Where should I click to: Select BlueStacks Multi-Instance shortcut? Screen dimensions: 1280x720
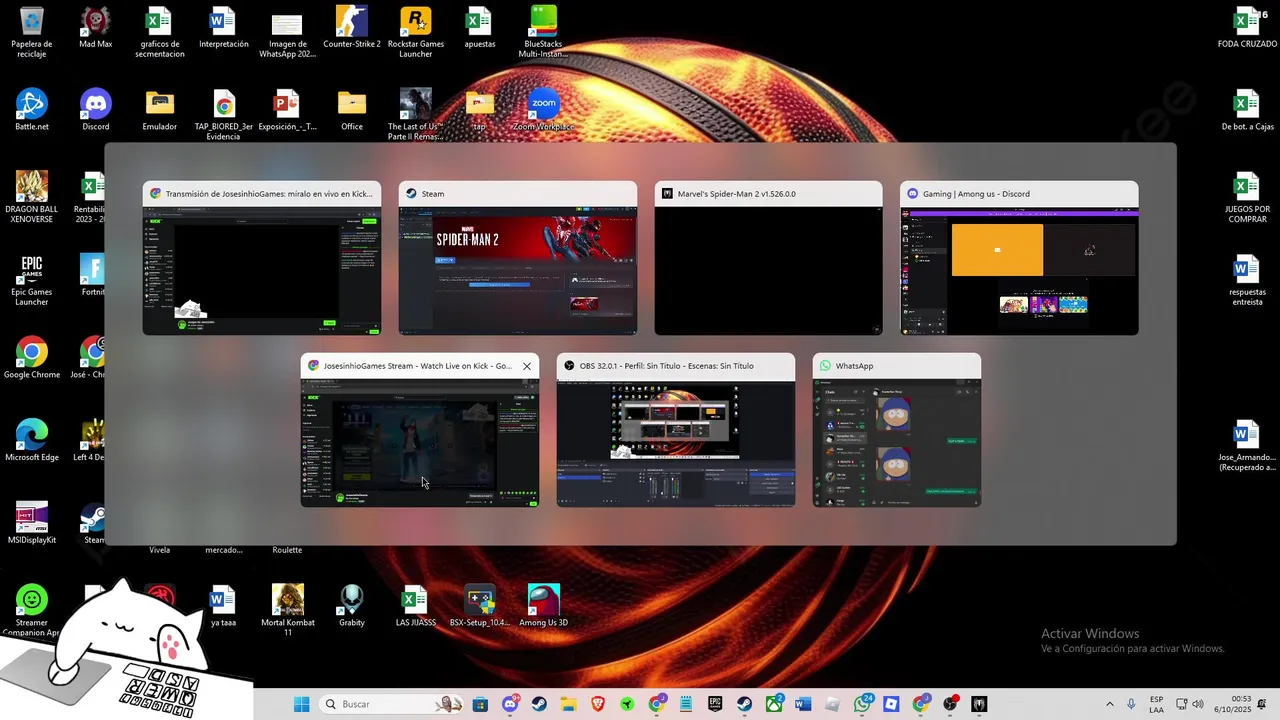click(x=544, y=32)
